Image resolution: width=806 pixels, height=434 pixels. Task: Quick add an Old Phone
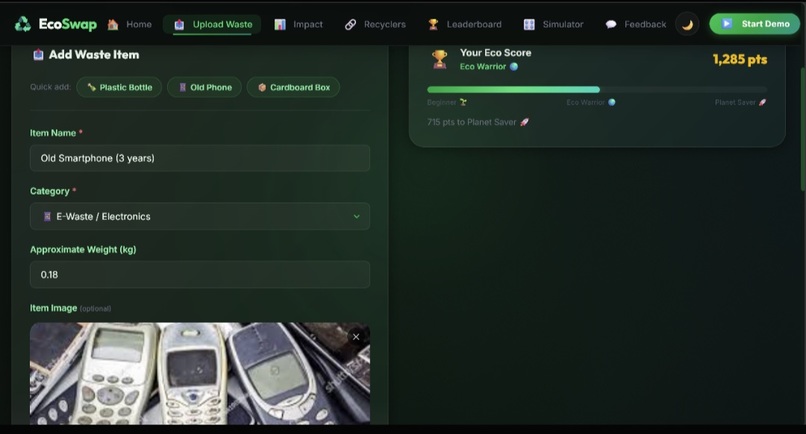(x=205, y=87)
